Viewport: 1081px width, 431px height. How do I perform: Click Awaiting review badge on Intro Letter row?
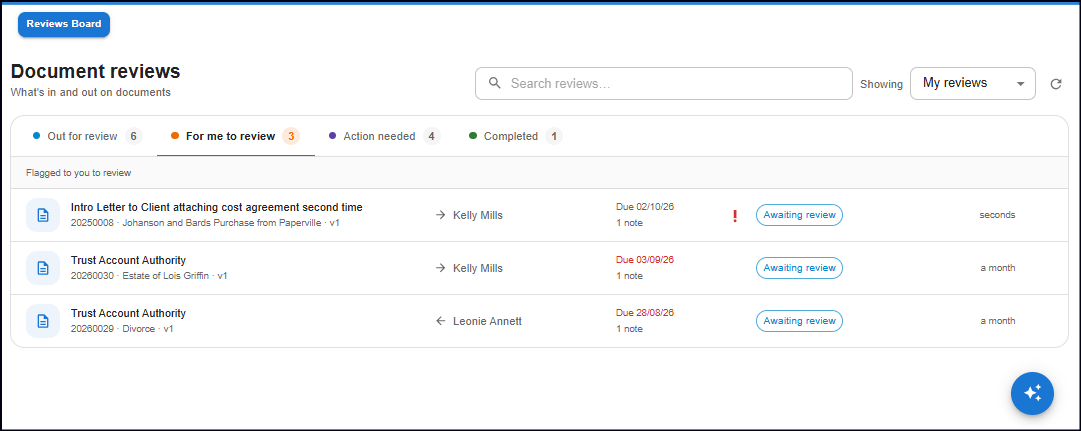[x=799, y=215]
